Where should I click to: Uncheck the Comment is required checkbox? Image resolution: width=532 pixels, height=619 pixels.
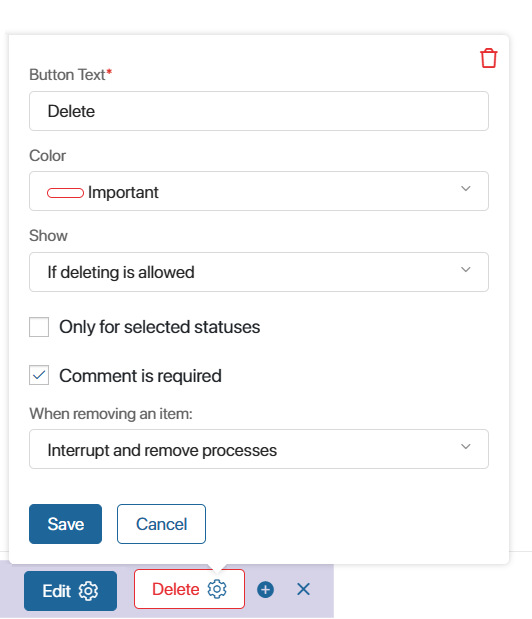(39, 375)
